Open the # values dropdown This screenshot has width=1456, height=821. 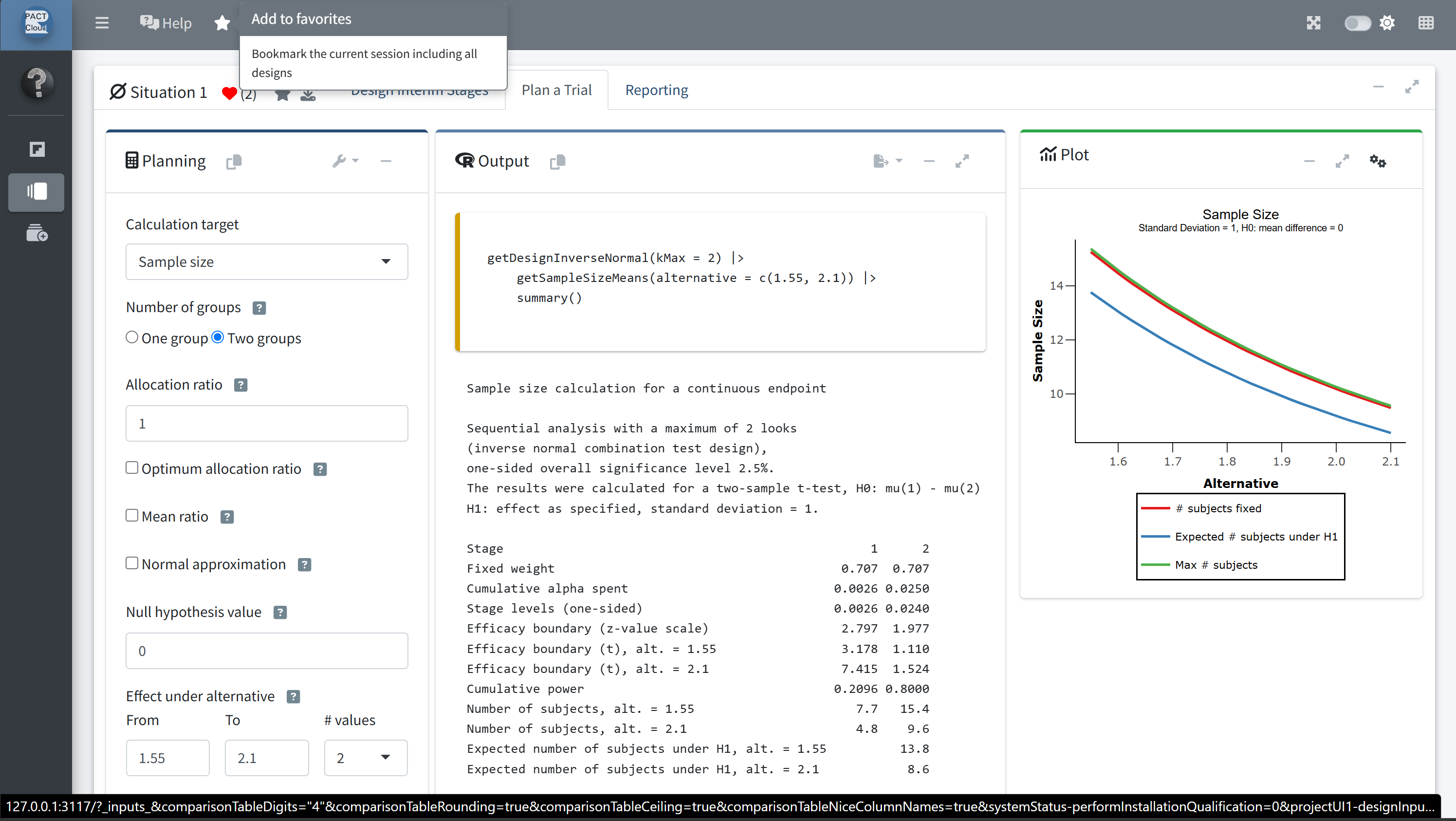coord(366,758)
